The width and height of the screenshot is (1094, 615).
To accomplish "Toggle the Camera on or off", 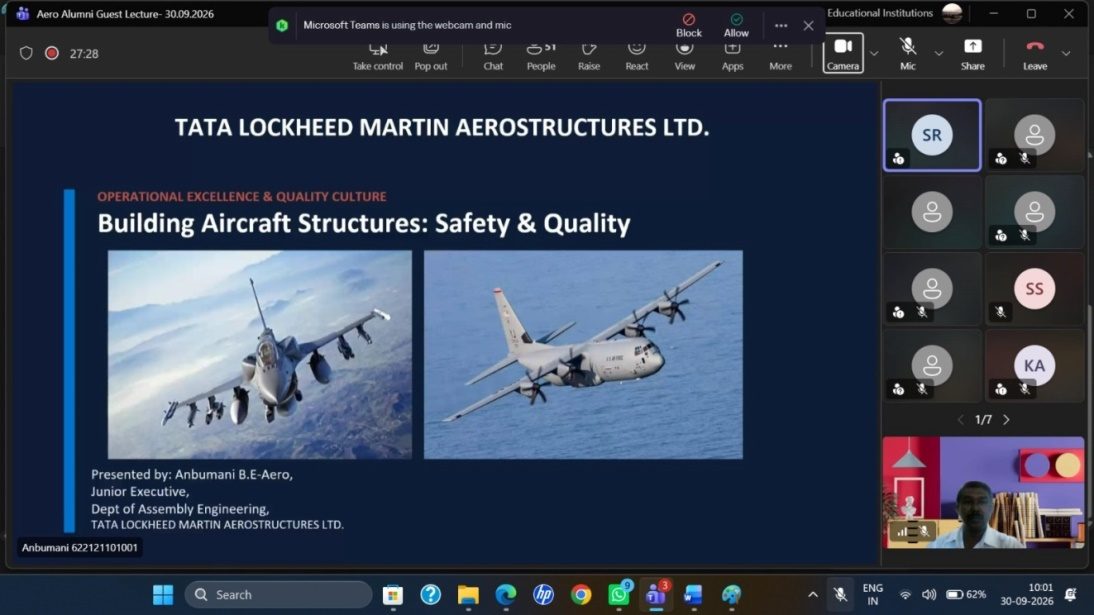I will tap(843, 53).
